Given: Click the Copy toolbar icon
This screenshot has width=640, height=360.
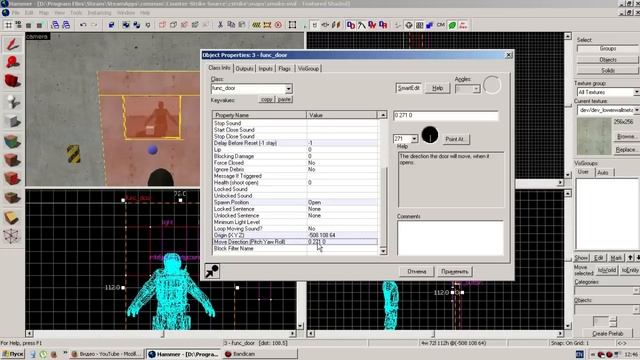Looking at the screenshot, I should (x=231, y=25).
